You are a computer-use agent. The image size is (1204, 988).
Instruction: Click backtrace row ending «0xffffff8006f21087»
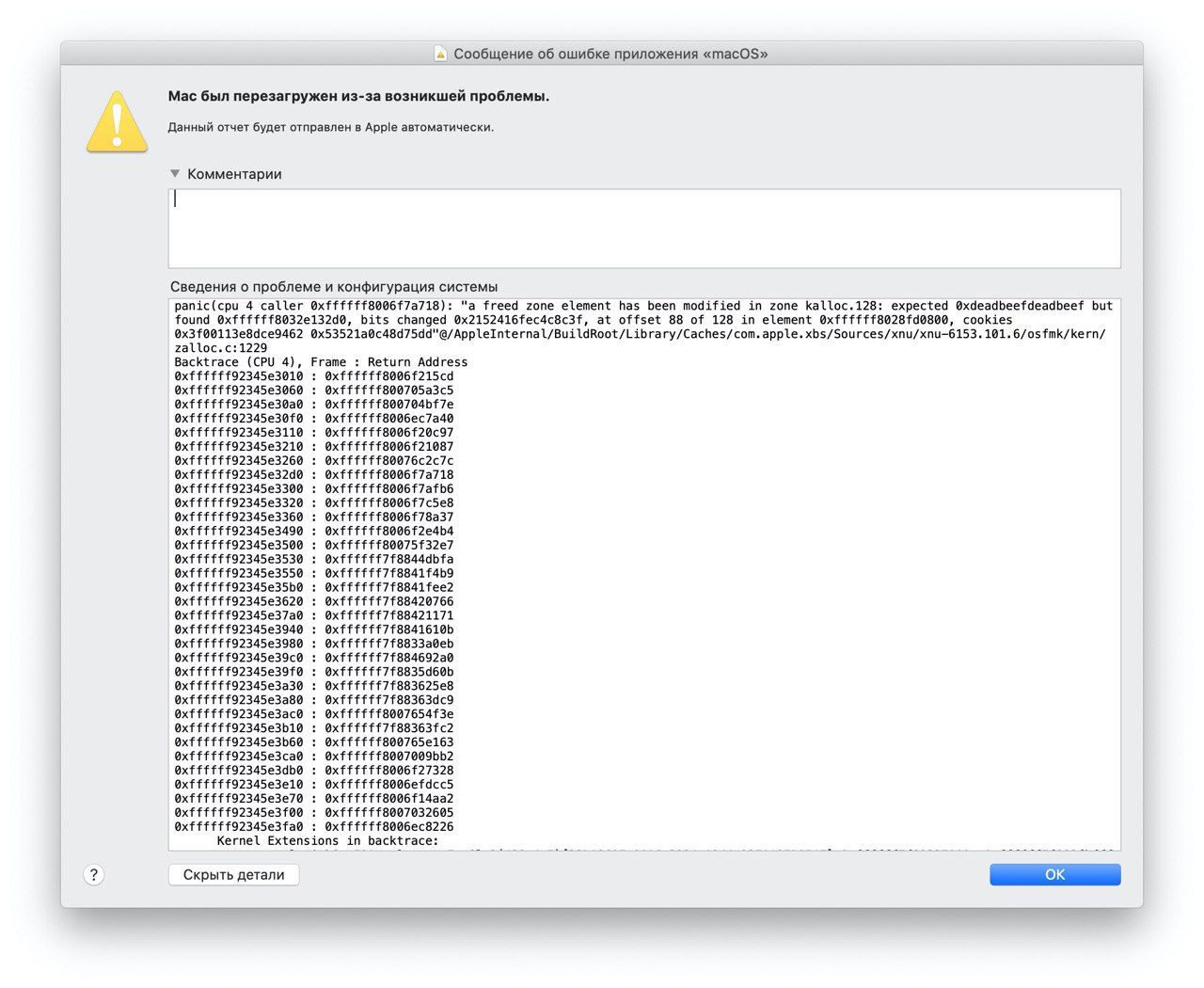(314, 447)
